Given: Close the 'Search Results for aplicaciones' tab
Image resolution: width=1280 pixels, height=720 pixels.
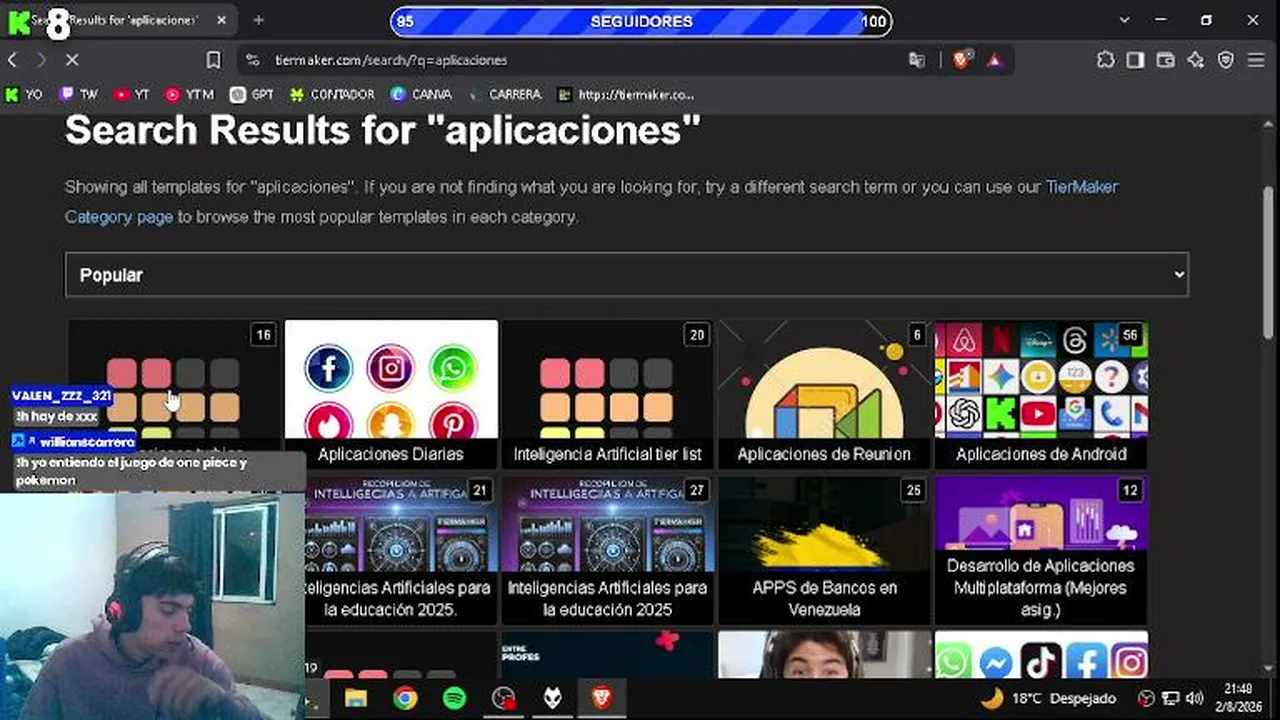Looking at the screenshot, I should (221, 20).
